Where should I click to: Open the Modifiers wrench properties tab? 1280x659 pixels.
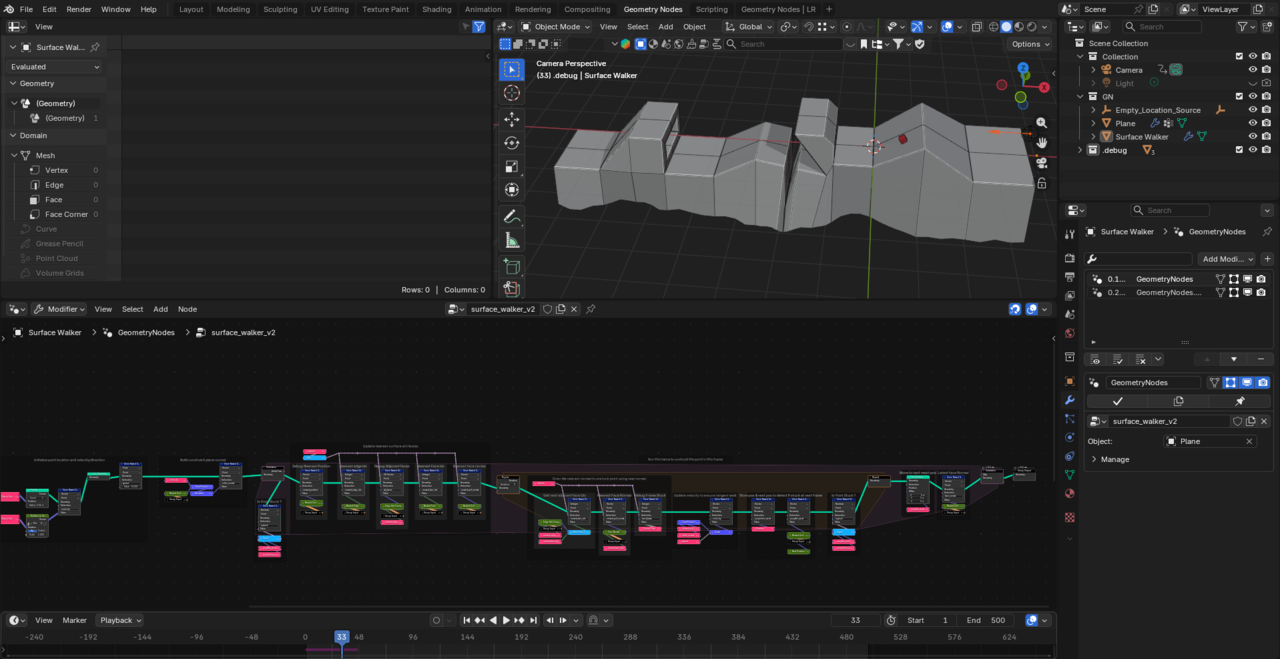click(x=1069, y=400)
